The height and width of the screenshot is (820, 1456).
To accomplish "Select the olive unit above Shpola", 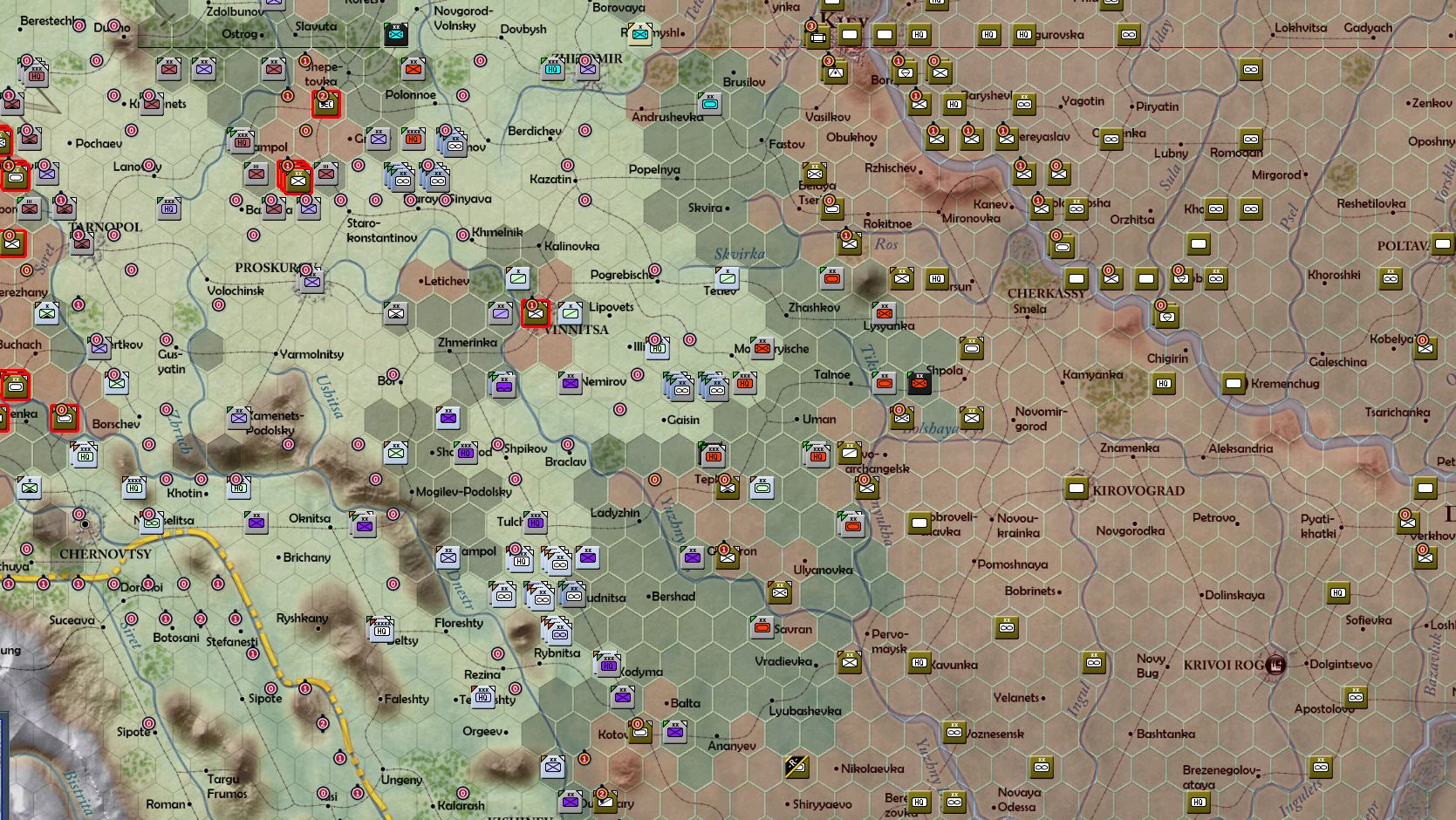I will click(971, 348).
